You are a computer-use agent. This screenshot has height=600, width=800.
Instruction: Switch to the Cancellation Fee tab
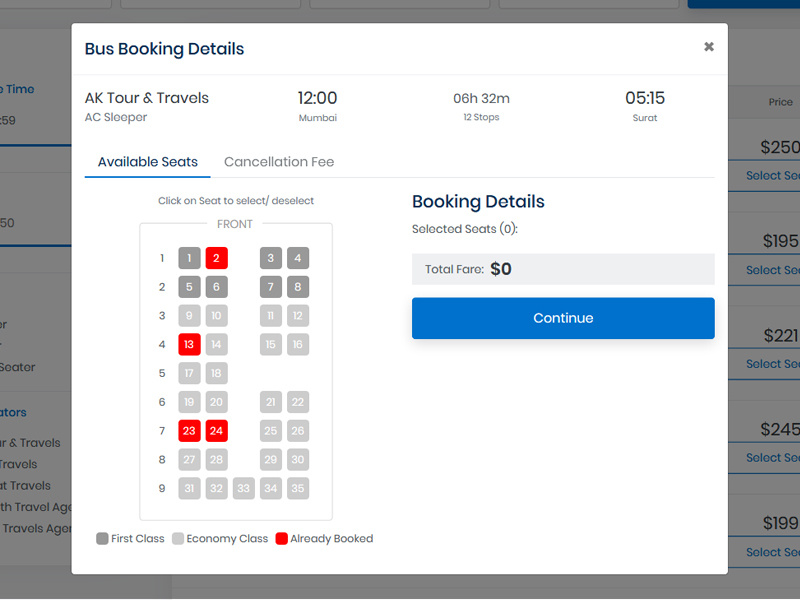click(279, 161)
